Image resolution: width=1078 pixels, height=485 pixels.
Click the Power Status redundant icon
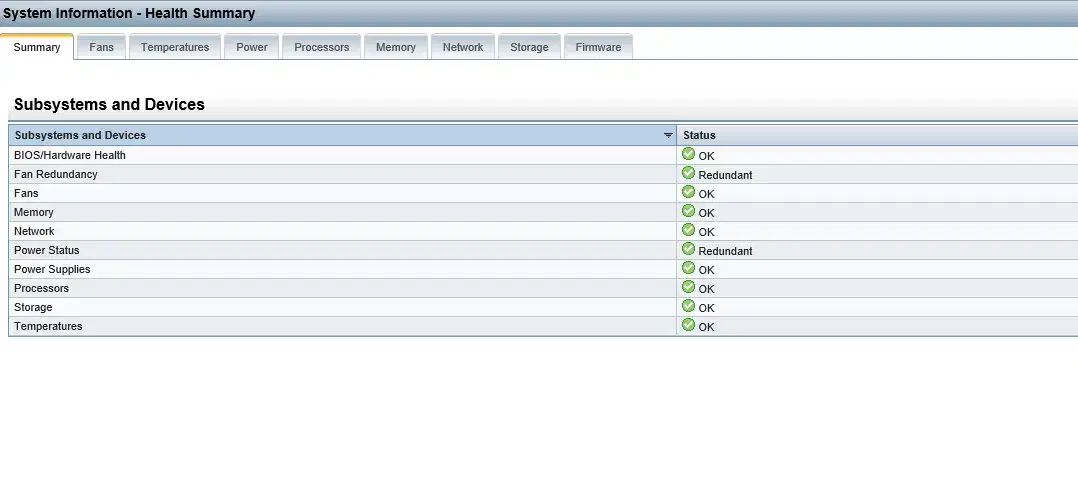[x=688, y=249]
